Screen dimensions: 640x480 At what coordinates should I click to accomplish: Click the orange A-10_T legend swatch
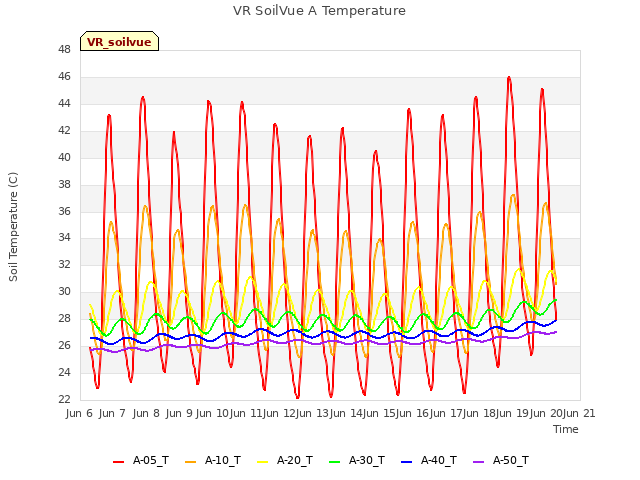point(191,462)
